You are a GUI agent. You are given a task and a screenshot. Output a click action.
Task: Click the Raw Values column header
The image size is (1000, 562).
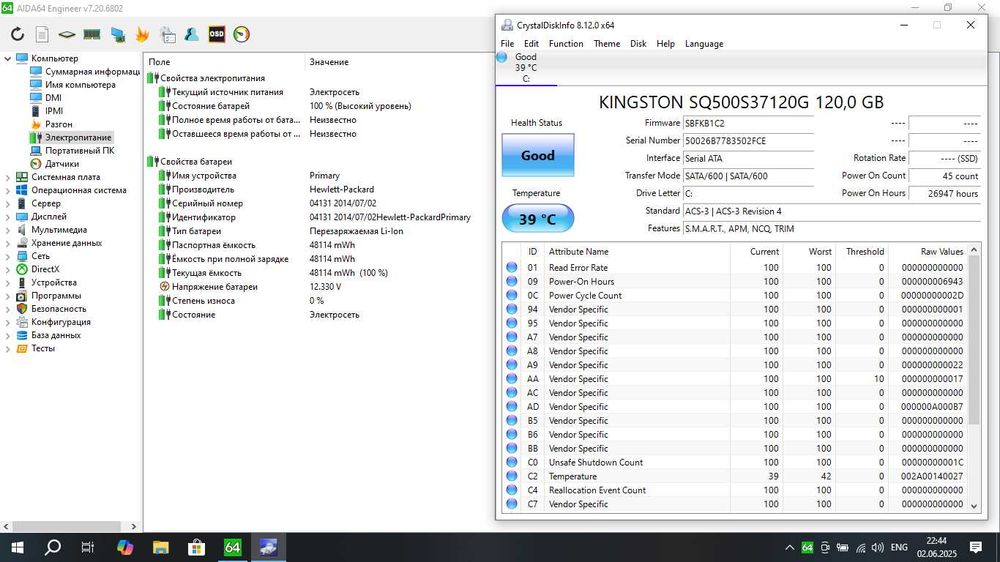[941, 251]
